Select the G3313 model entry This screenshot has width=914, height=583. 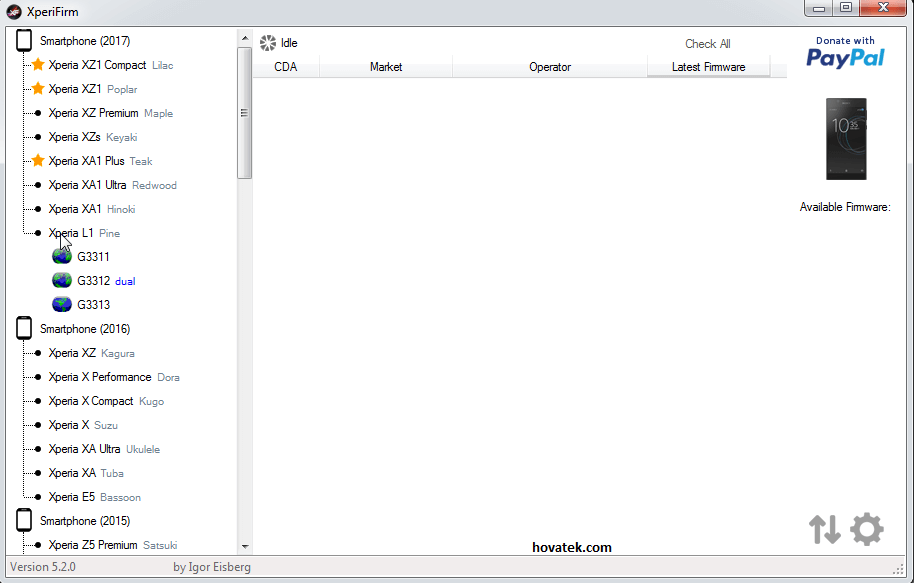click(93, 304)
